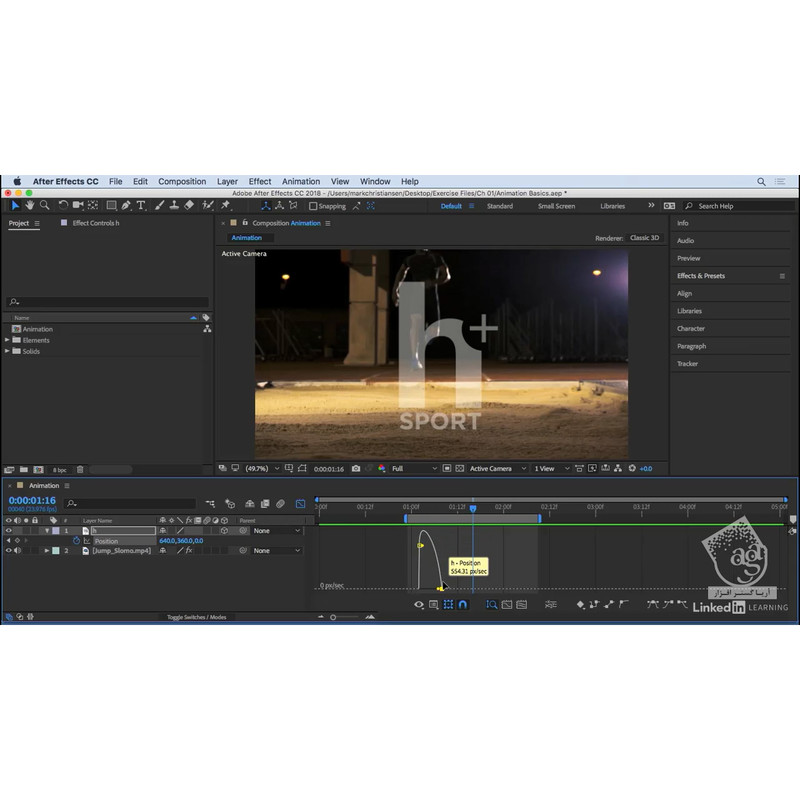Enable the Snapping checkbox

[313, 206]
